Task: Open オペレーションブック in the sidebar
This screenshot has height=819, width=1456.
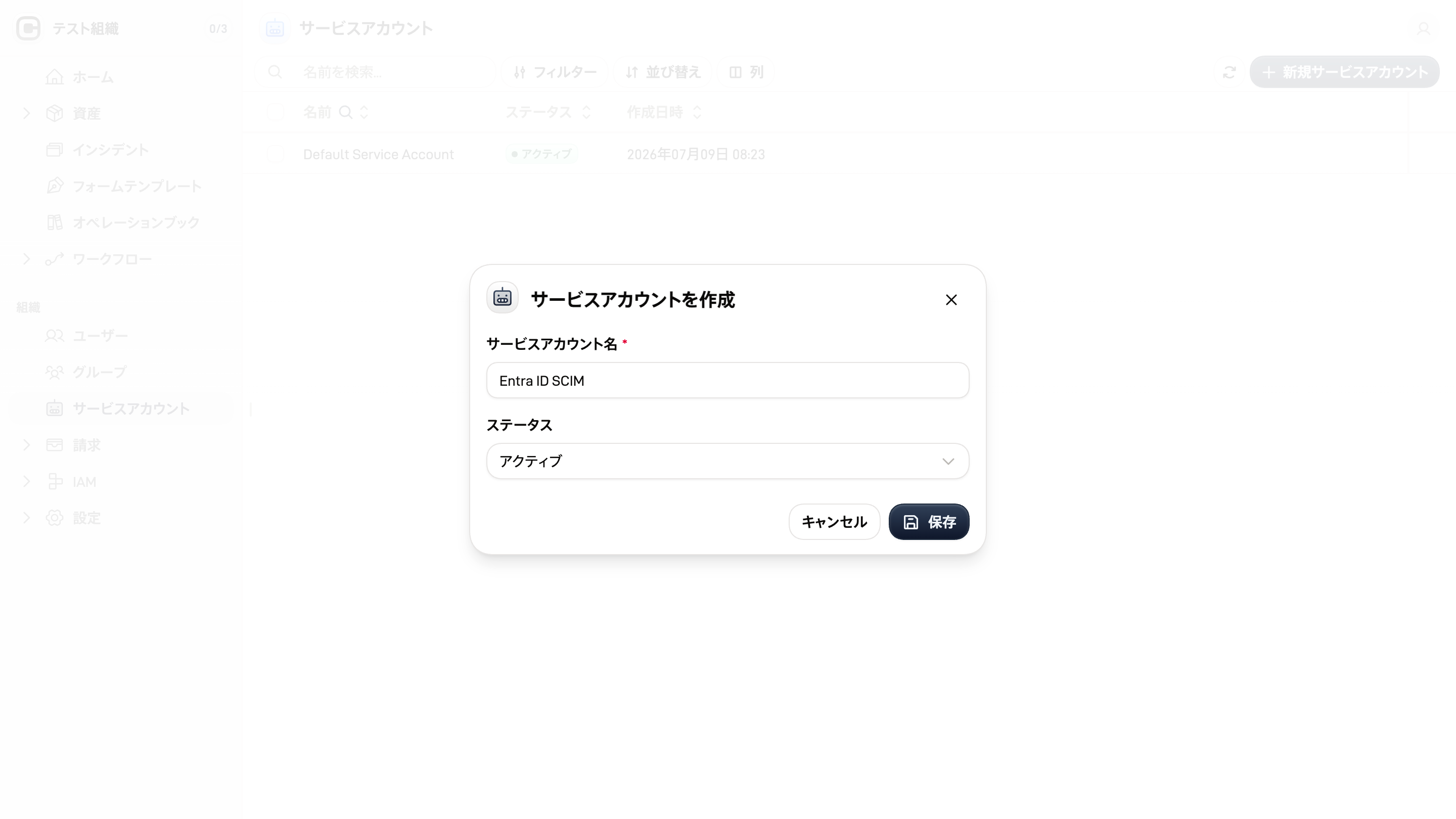Action: [x=121, y=222]
